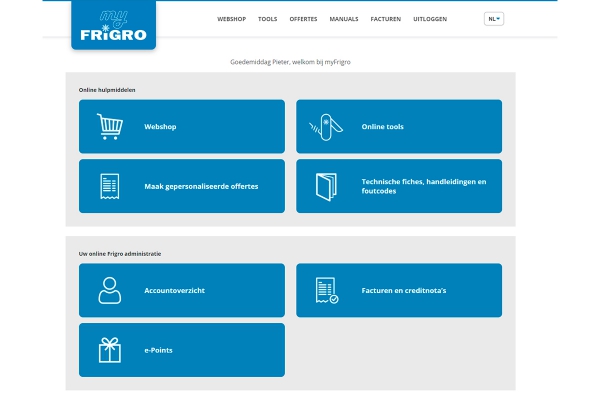The height and width of the screenshot is (400, 600).
Task: Click the shopping cart icon on Webshop tile
Action: pyautogui.click(x=110, y=126)
